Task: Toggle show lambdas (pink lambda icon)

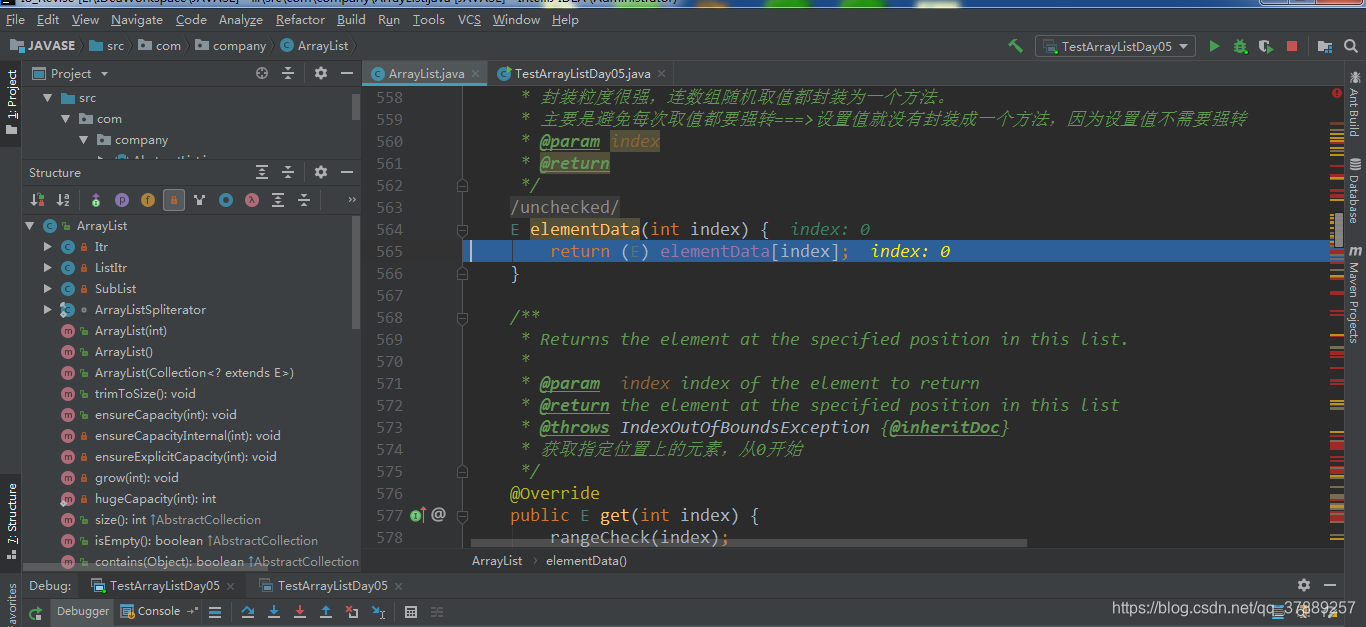Action: click(x=252, y=200)
